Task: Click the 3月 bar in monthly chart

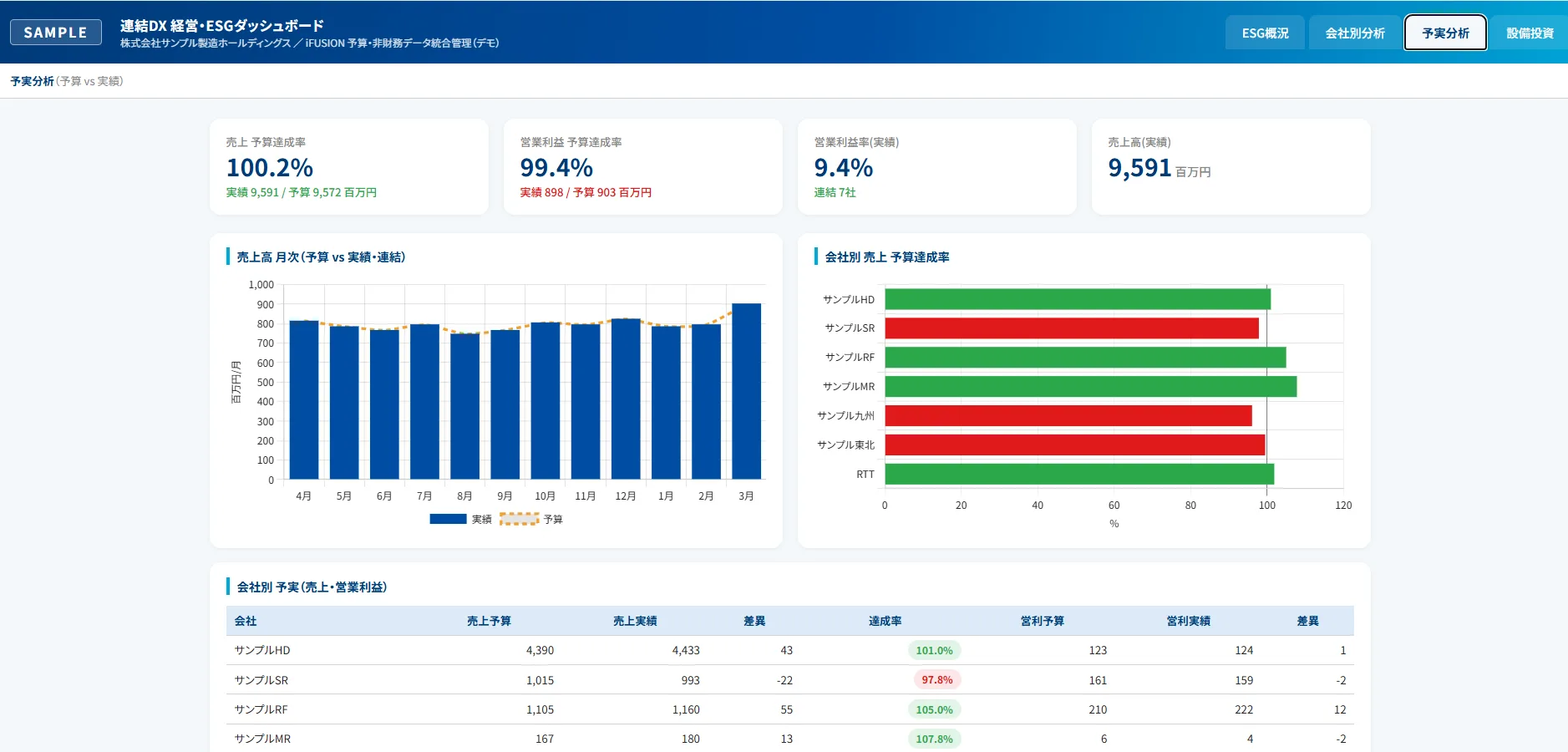Action: (746, 391)
